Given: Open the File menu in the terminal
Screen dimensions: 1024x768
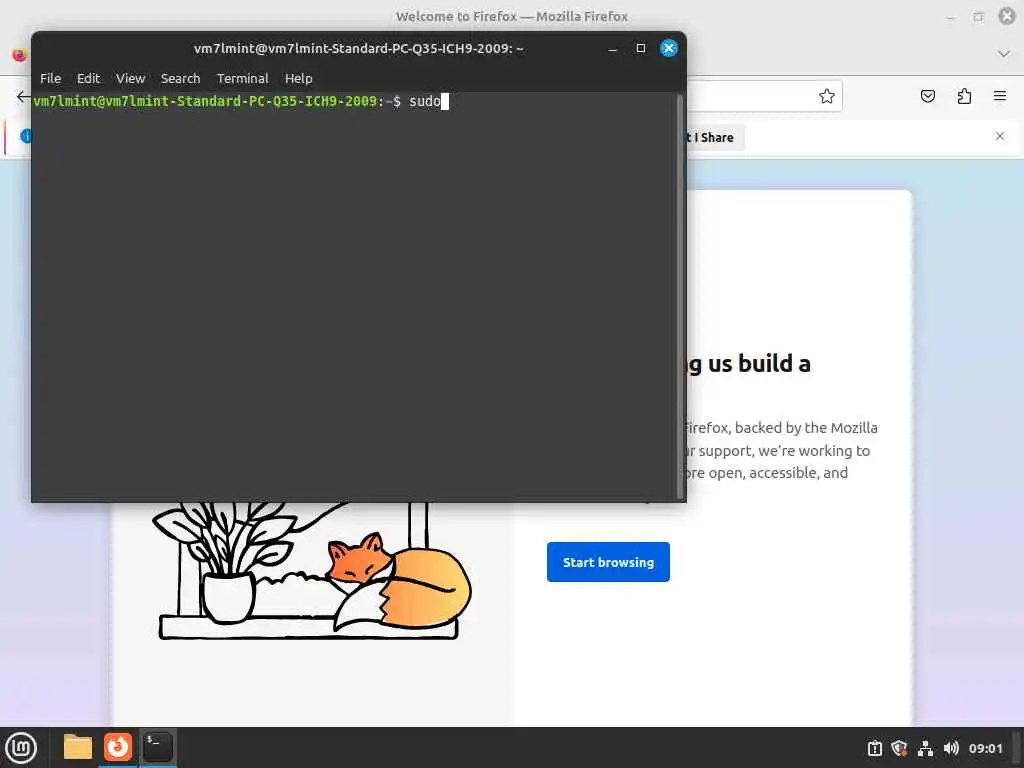Looking at the screenshot, I should pyautogui.click(x=50, y=78).
